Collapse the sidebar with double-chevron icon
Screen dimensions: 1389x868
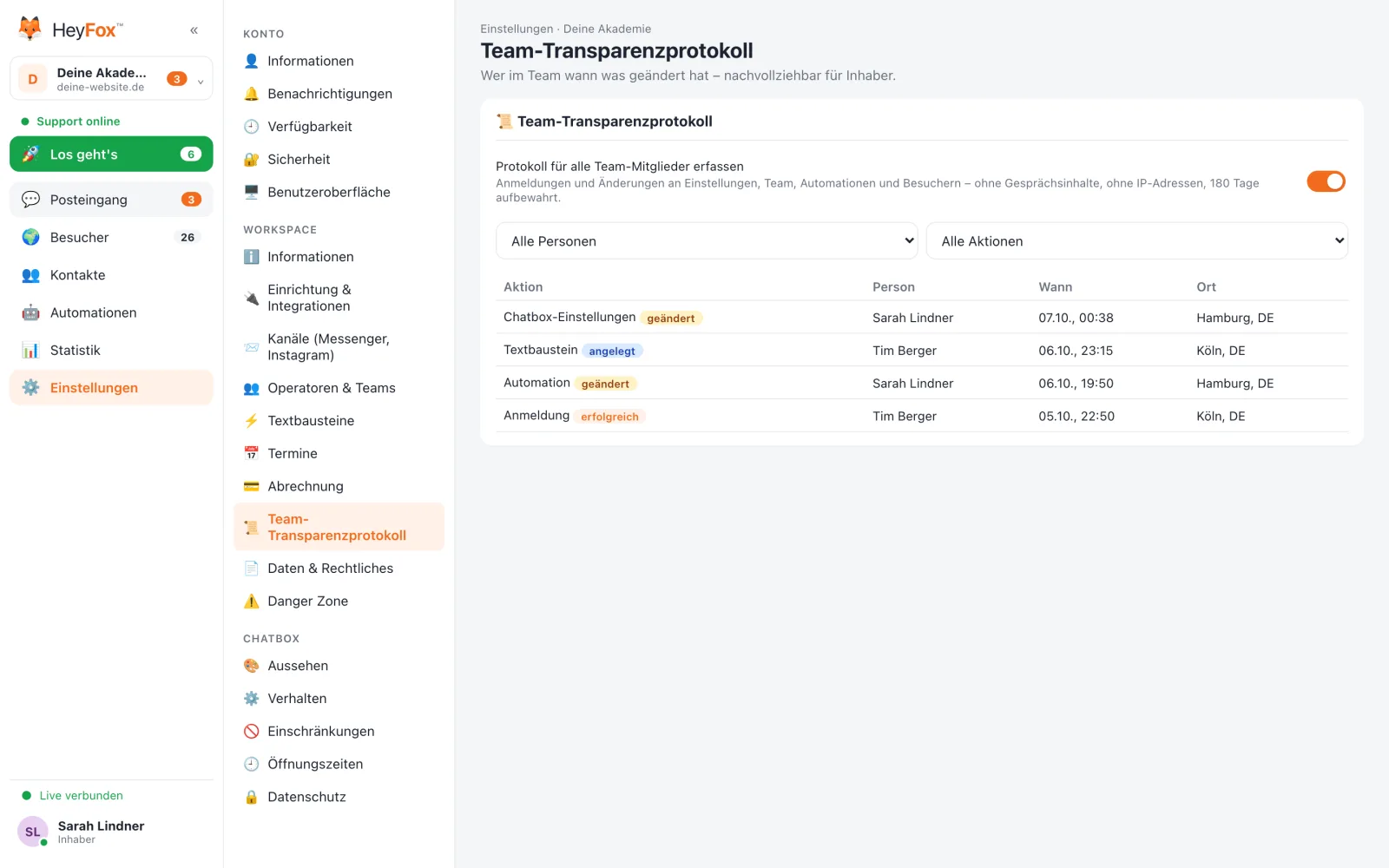pyautogui.click(x=194, y=30)
